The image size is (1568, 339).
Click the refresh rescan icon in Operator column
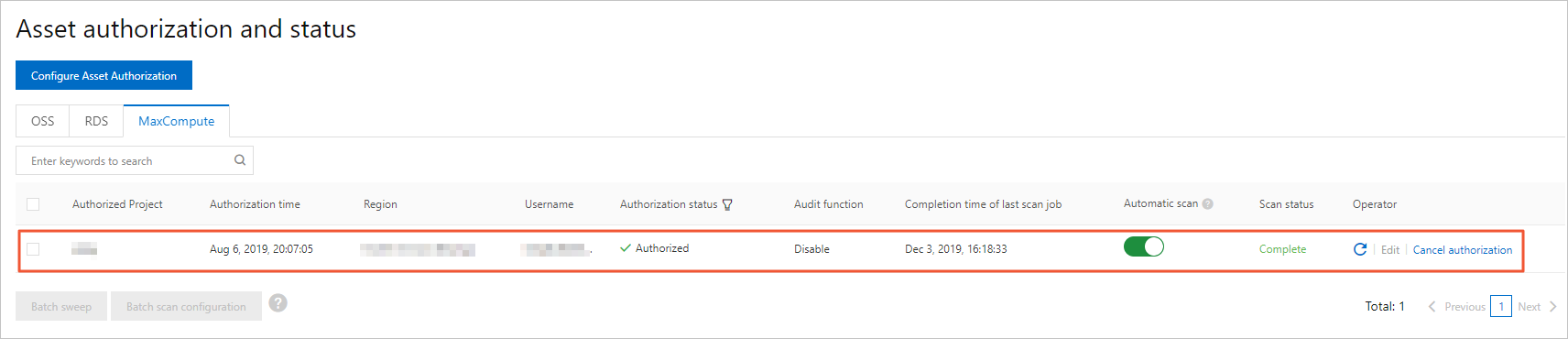[1360, 249]
